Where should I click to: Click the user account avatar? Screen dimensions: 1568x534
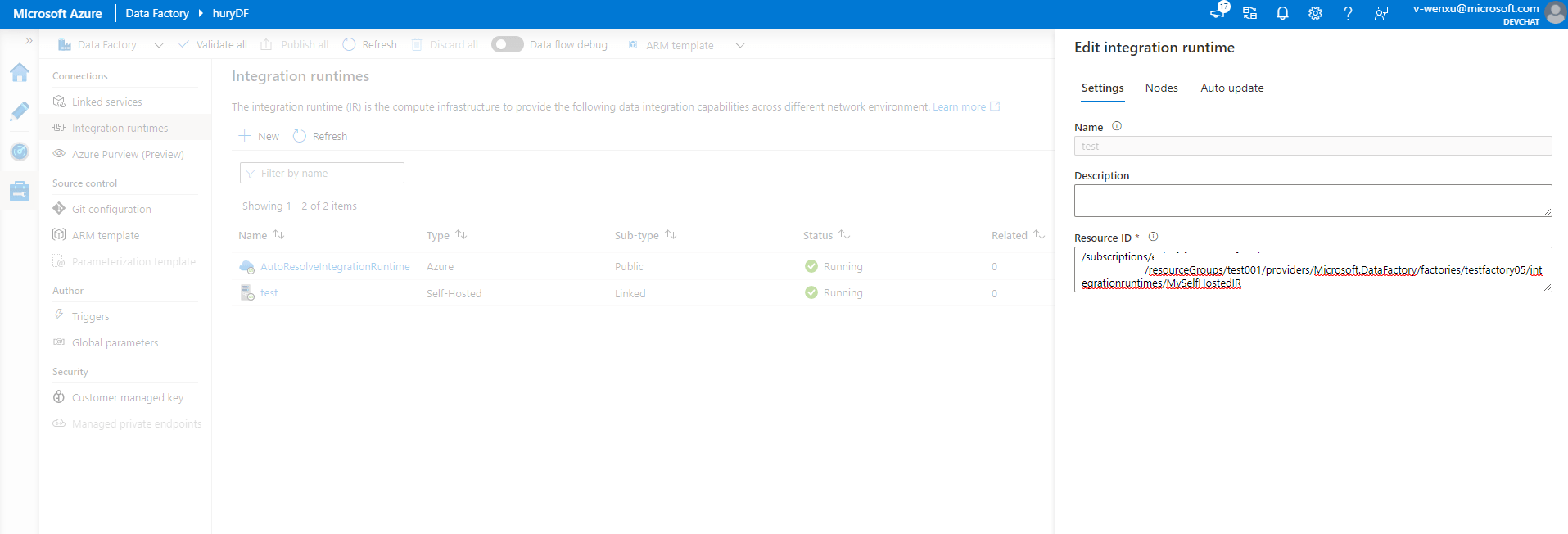coord(1555,13)
